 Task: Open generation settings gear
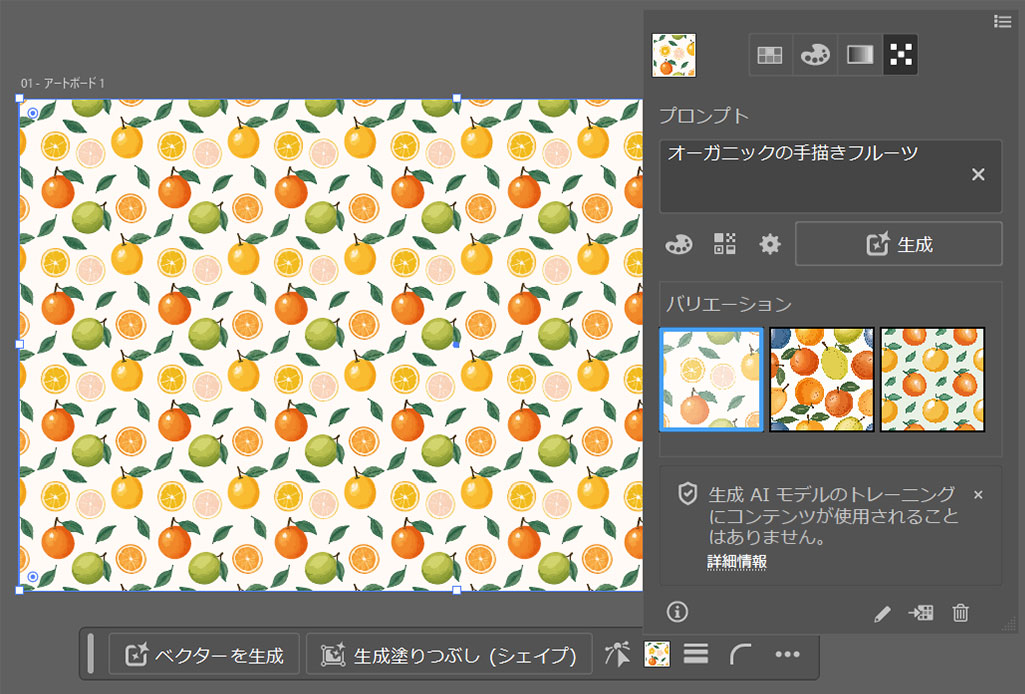(x=769, y=244)
